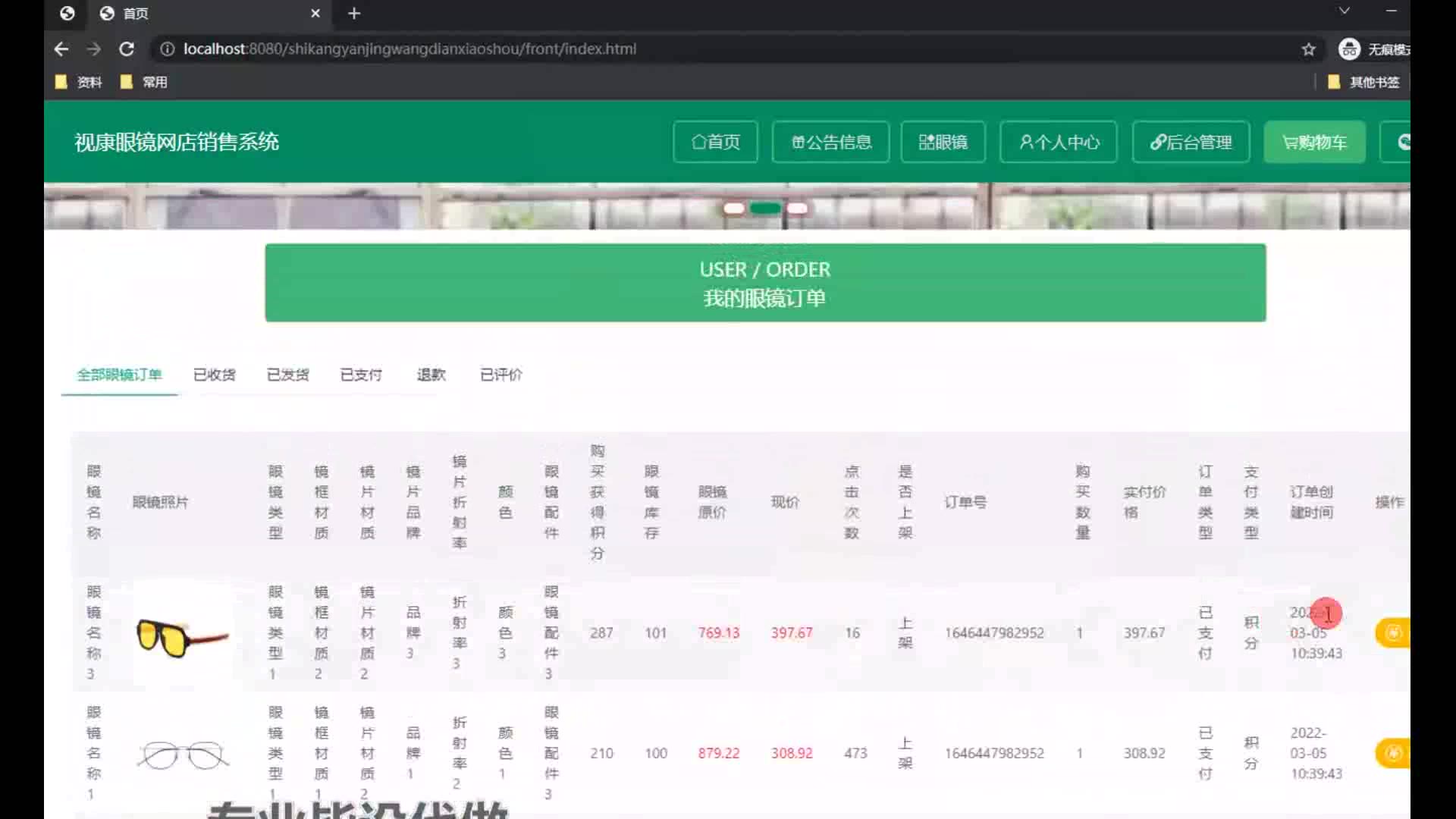Click the browser forward arrow
This screenshot has width=1456, height=819.
pyautogui.click(x=94, y=49)
